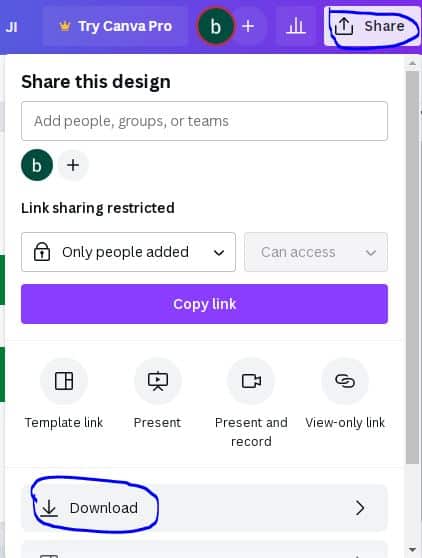Image resolution: width=422 pixels, height=558 pixels.
Task: Open the Can access permission dropdown
Action: coord(316,252)
